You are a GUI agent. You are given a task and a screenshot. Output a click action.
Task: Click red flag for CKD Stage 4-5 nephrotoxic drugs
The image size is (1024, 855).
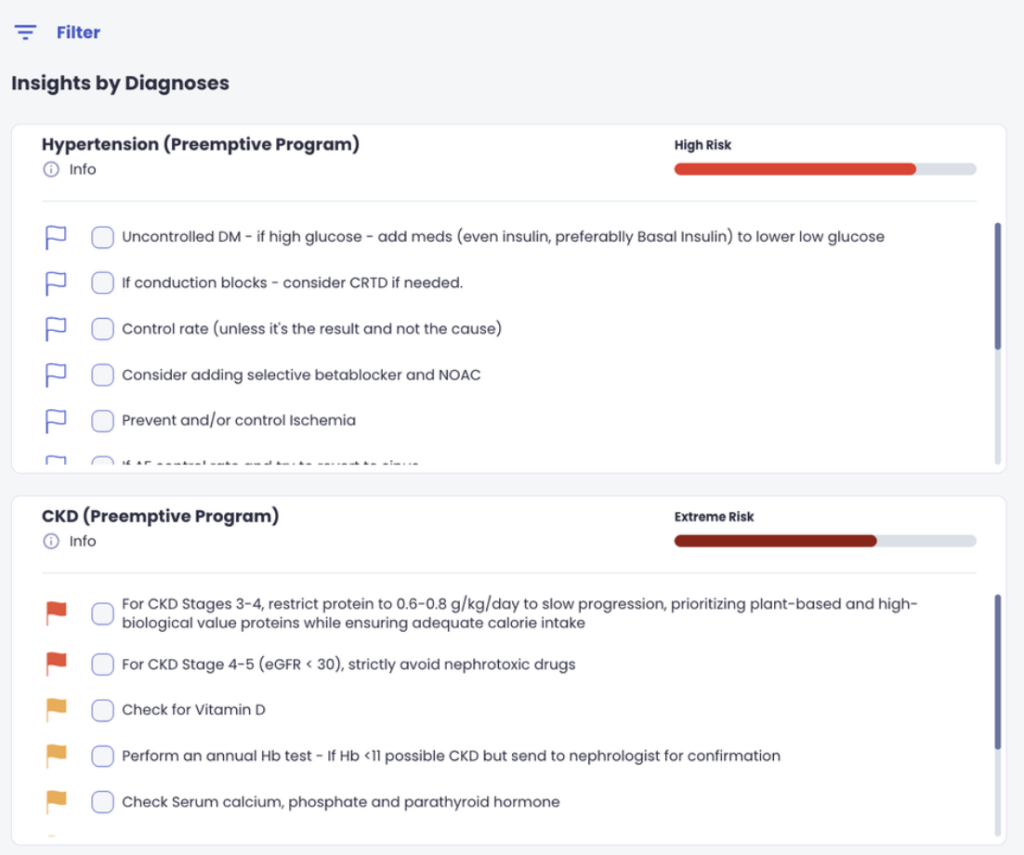(x=56, y=664)
